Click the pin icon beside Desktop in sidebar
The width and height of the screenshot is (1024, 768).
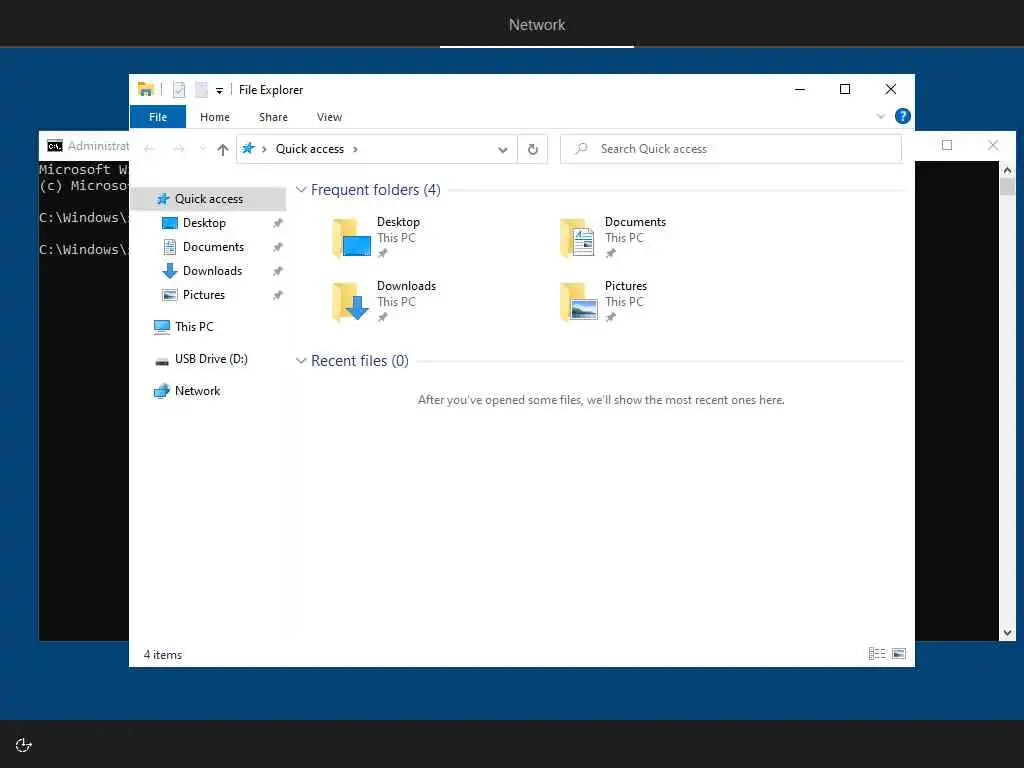(278, 223)
